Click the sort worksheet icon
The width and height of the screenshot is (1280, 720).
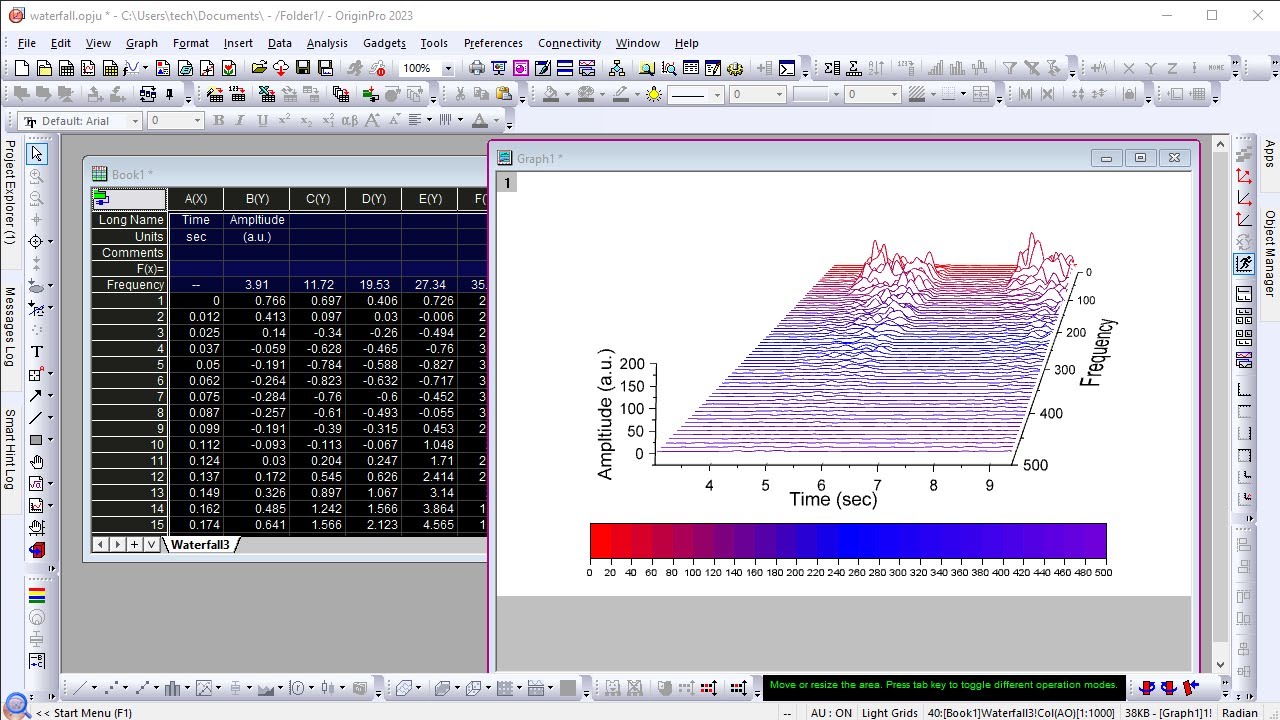876,68
